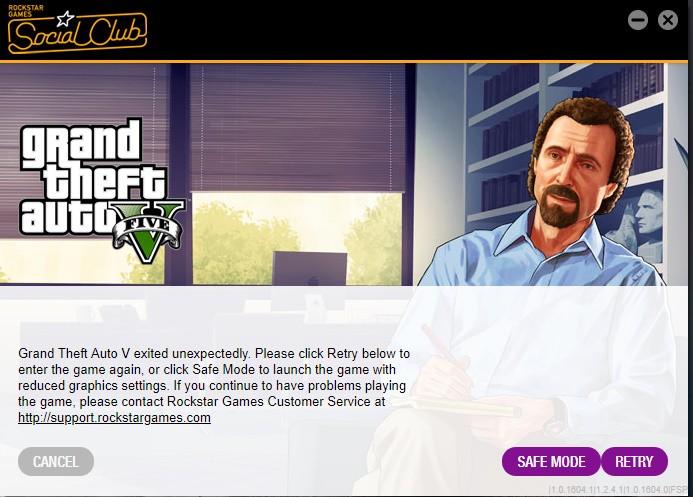Click the Social Club logo
Viewport: 693px width, 497px height.
pos(77,30)
